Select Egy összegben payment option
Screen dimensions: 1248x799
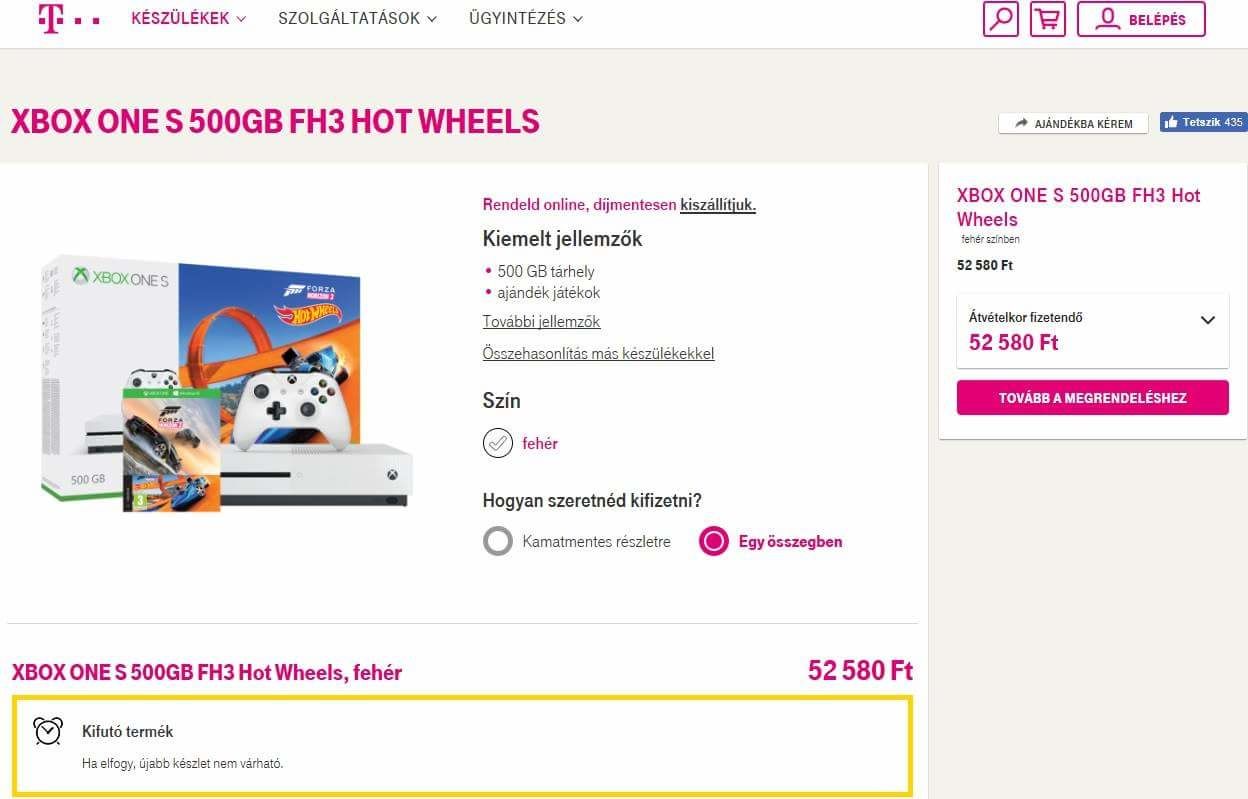[714, 542]
